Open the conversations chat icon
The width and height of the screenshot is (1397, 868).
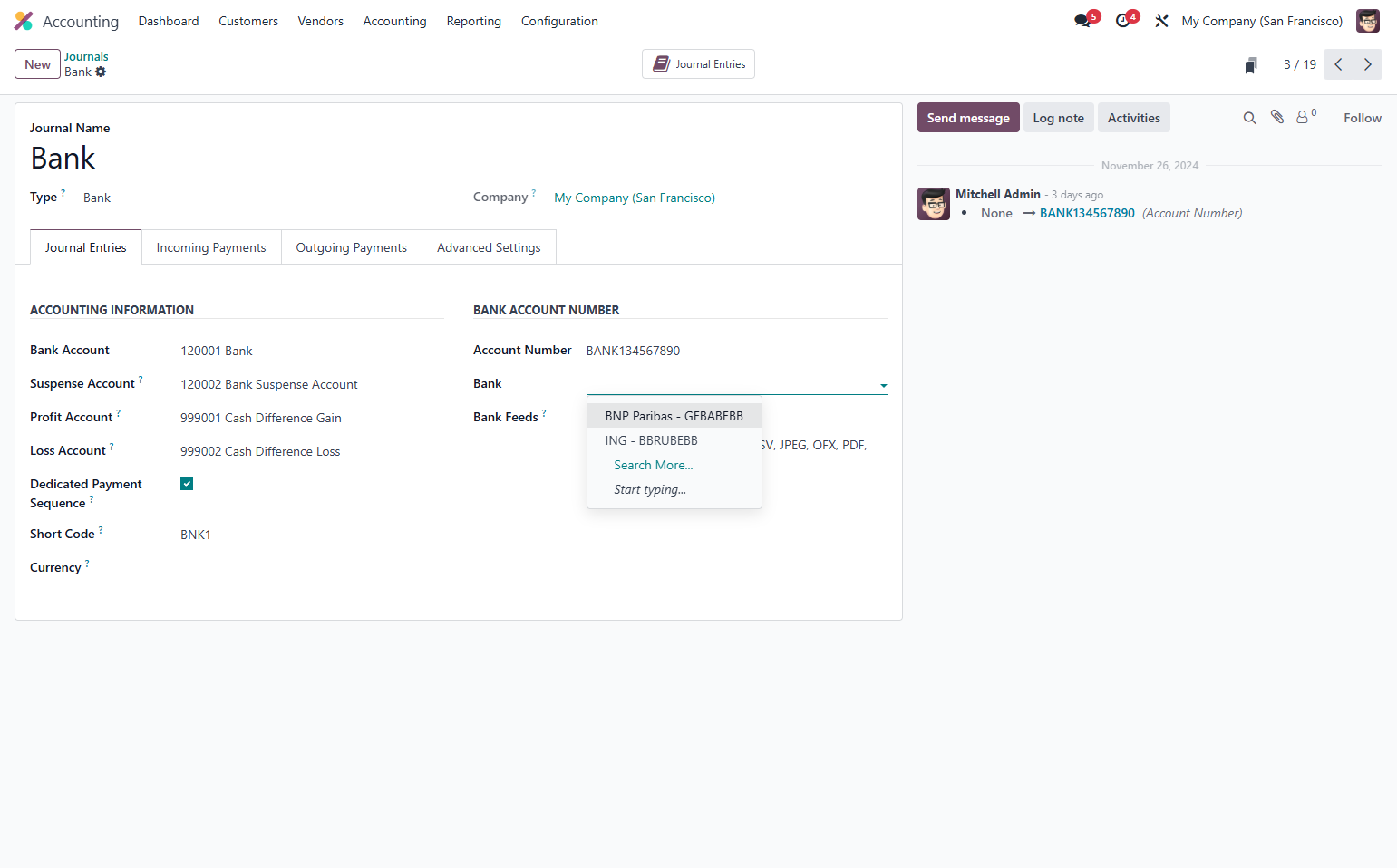pos(1083,20)
